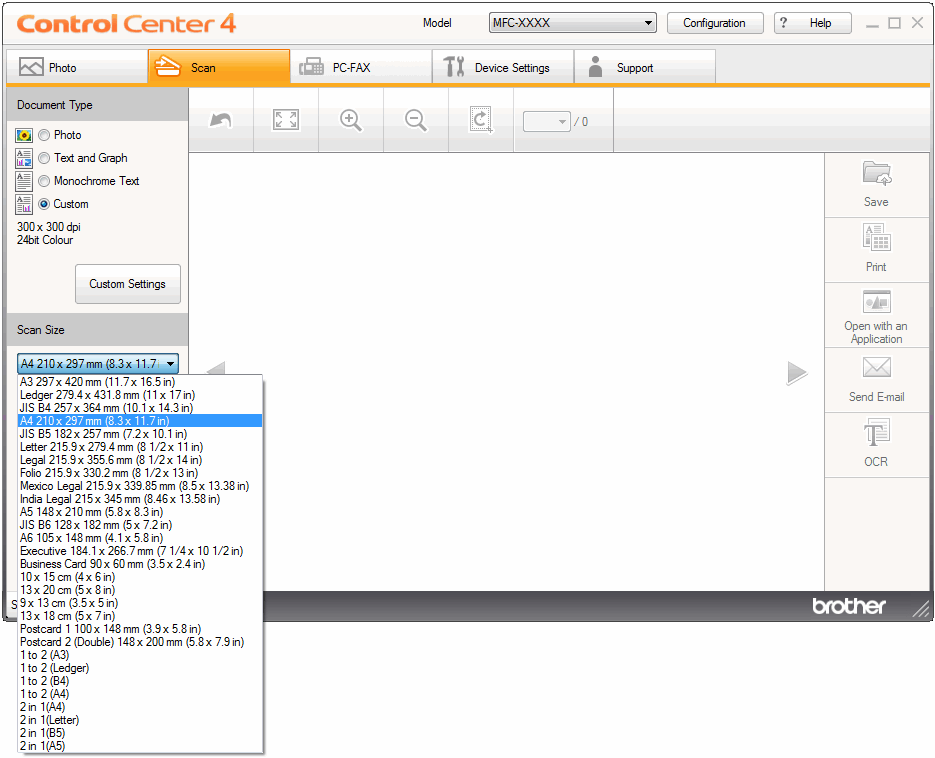Open the page number dropdown in toolbar
Image resolution: width=935 pixels, height=758 pixels.
546,122
